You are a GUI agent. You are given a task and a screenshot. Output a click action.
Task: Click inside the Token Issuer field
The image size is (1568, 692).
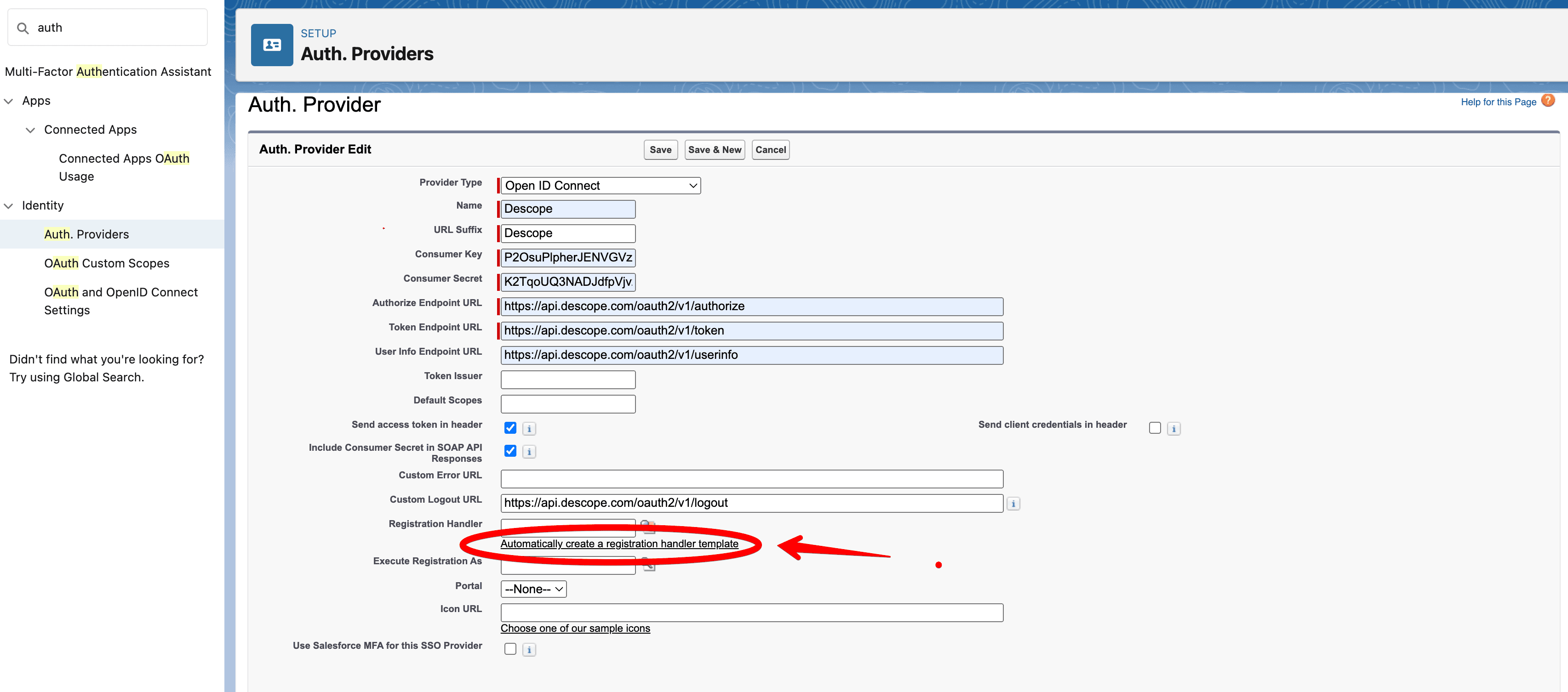567,379
